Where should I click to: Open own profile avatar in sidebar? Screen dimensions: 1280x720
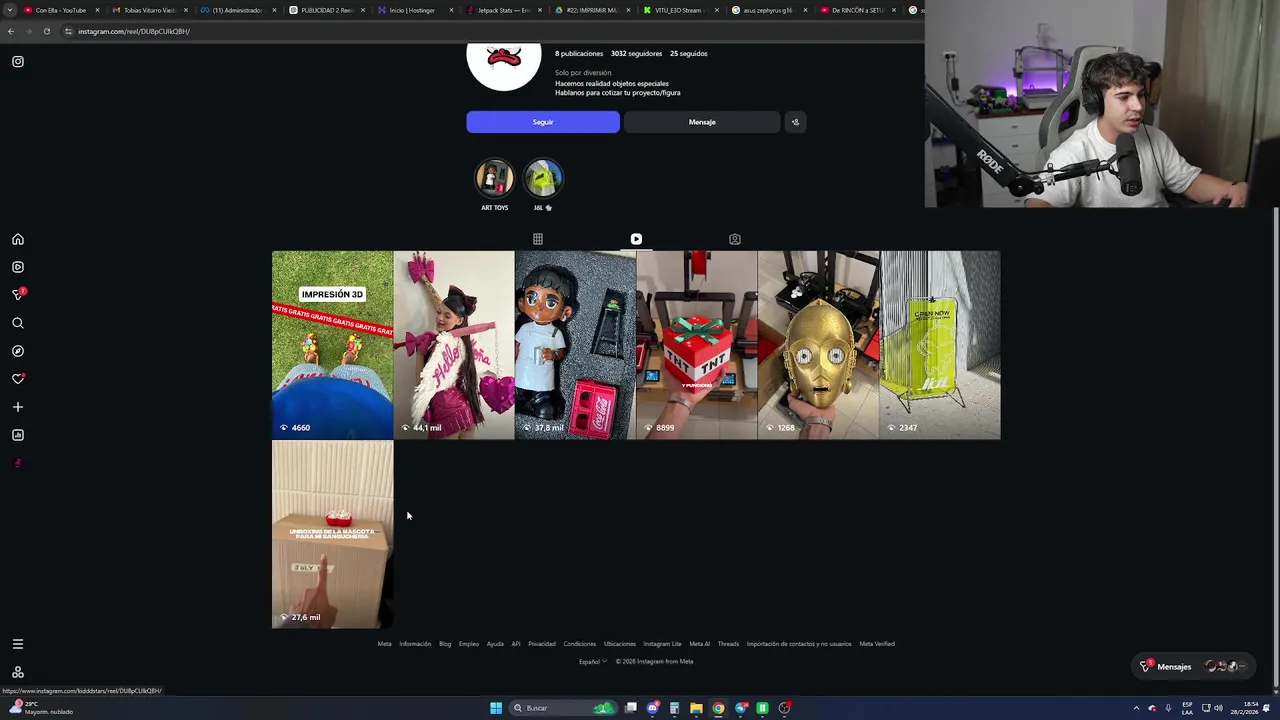coord(18,463)
